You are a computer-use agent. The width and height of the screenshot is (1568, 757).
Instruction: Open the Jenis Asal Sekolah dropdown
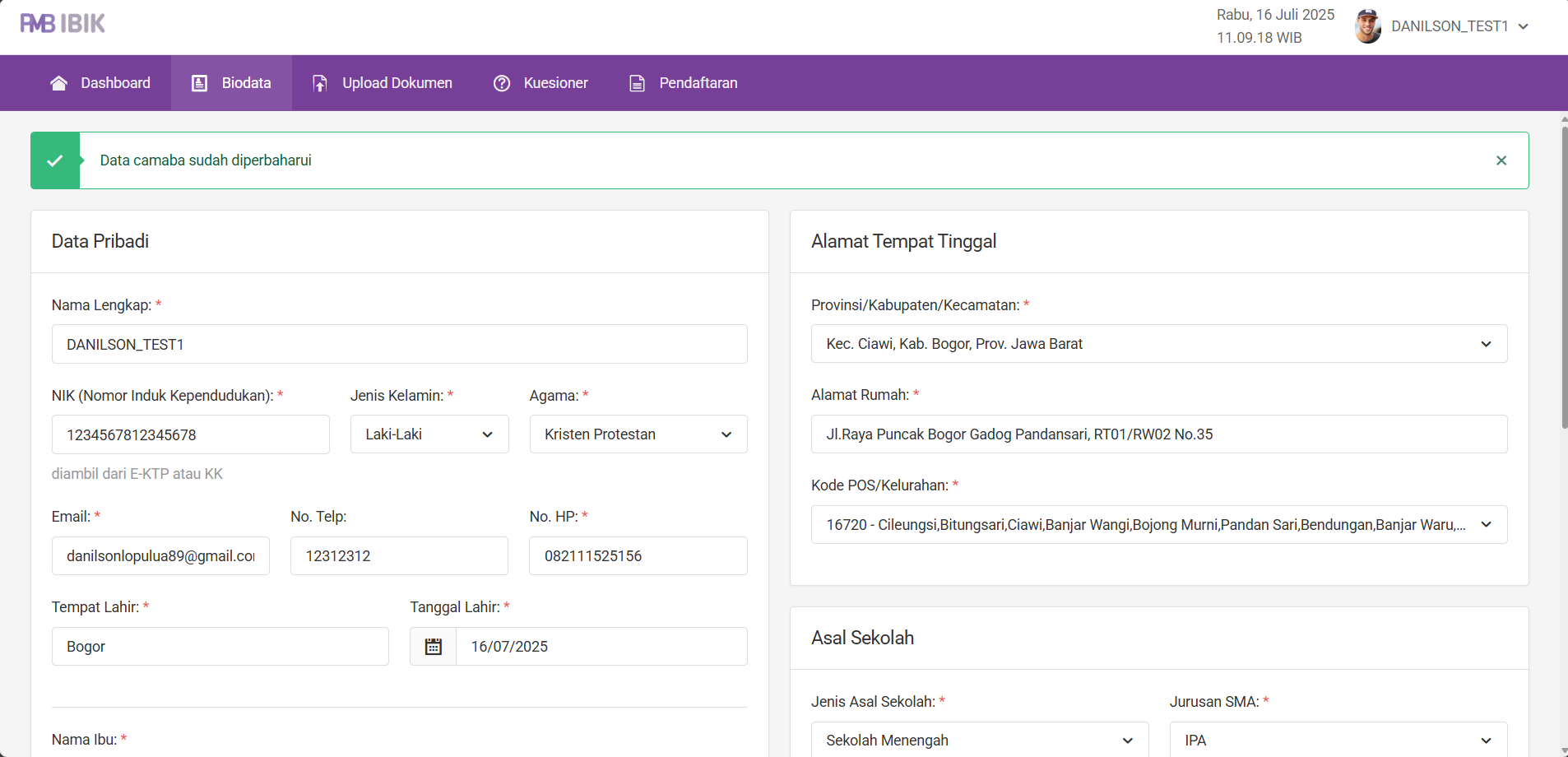(x=979, y=740)
